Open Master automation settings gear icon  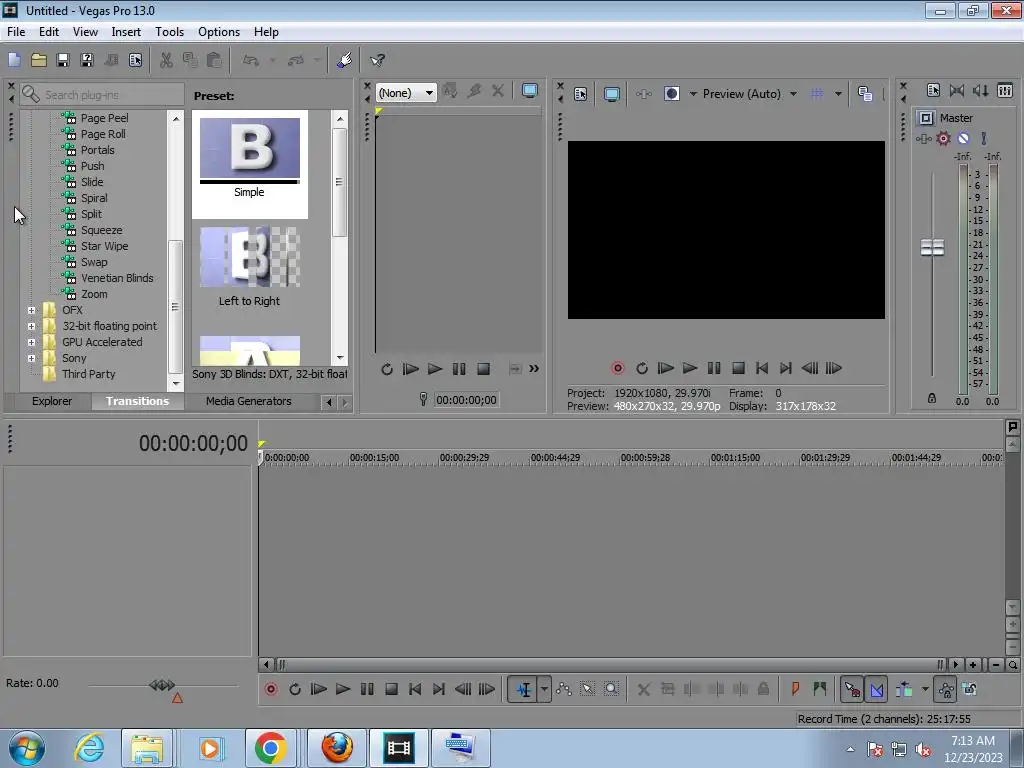944,138
